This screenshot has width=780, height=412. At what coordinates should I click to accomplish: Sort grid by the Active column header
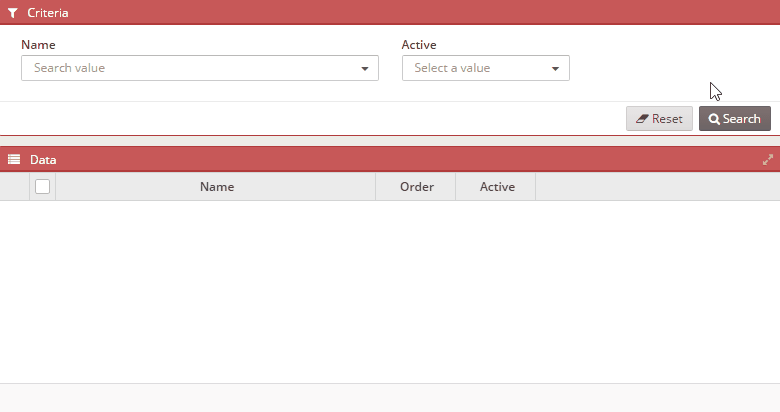[x=496, y=187]
